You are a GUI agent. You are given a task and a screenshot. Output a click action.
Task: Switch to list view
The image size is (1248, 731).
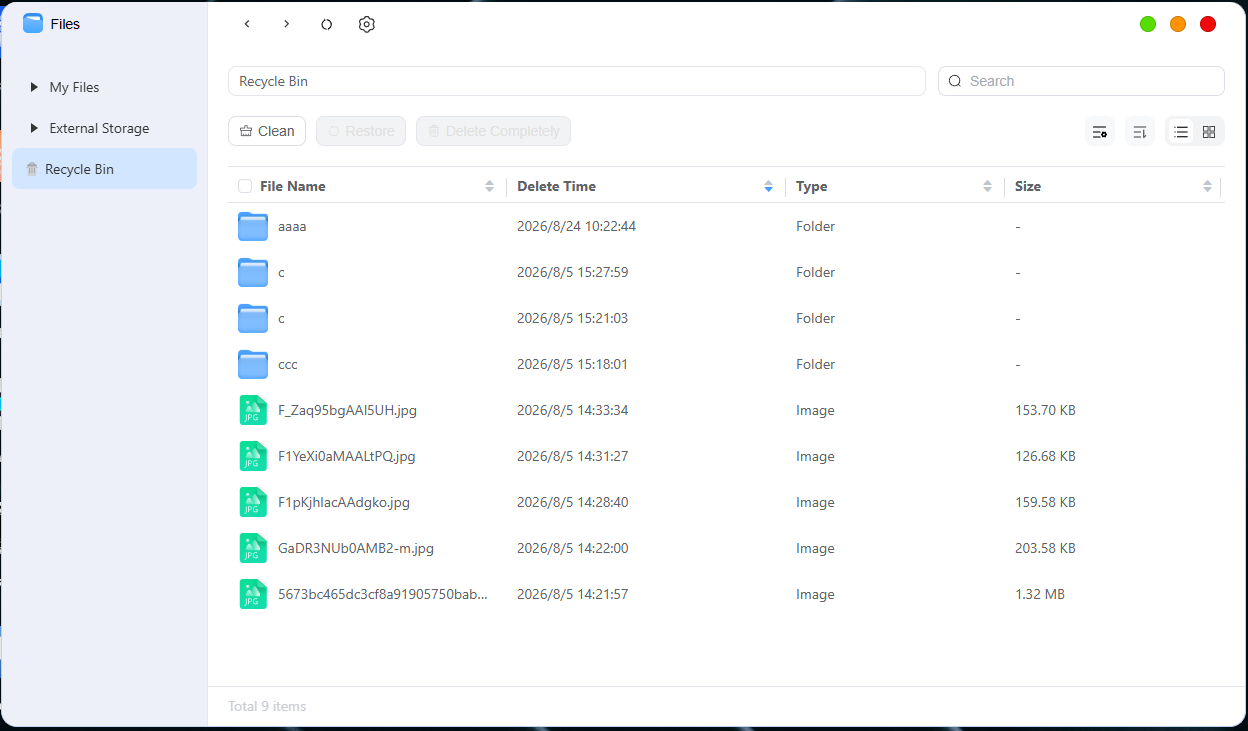pos(1181,131)
